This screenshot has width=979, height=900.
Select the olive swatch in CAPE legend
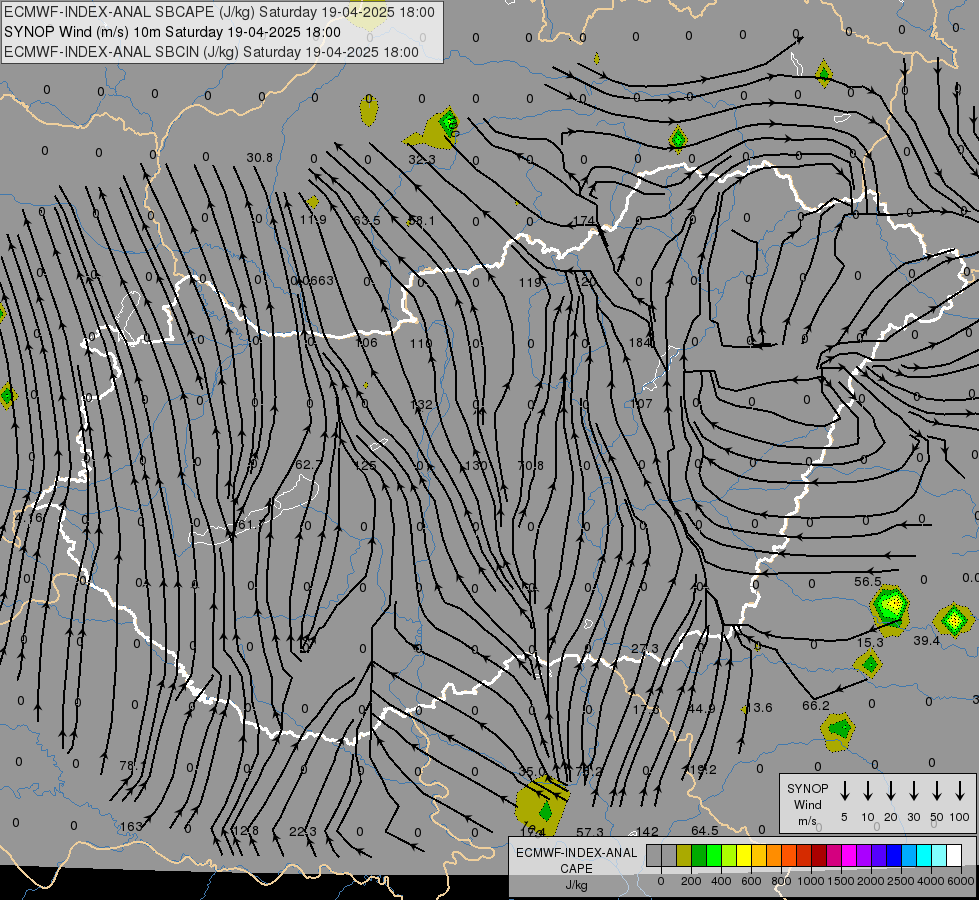(684, 855)
